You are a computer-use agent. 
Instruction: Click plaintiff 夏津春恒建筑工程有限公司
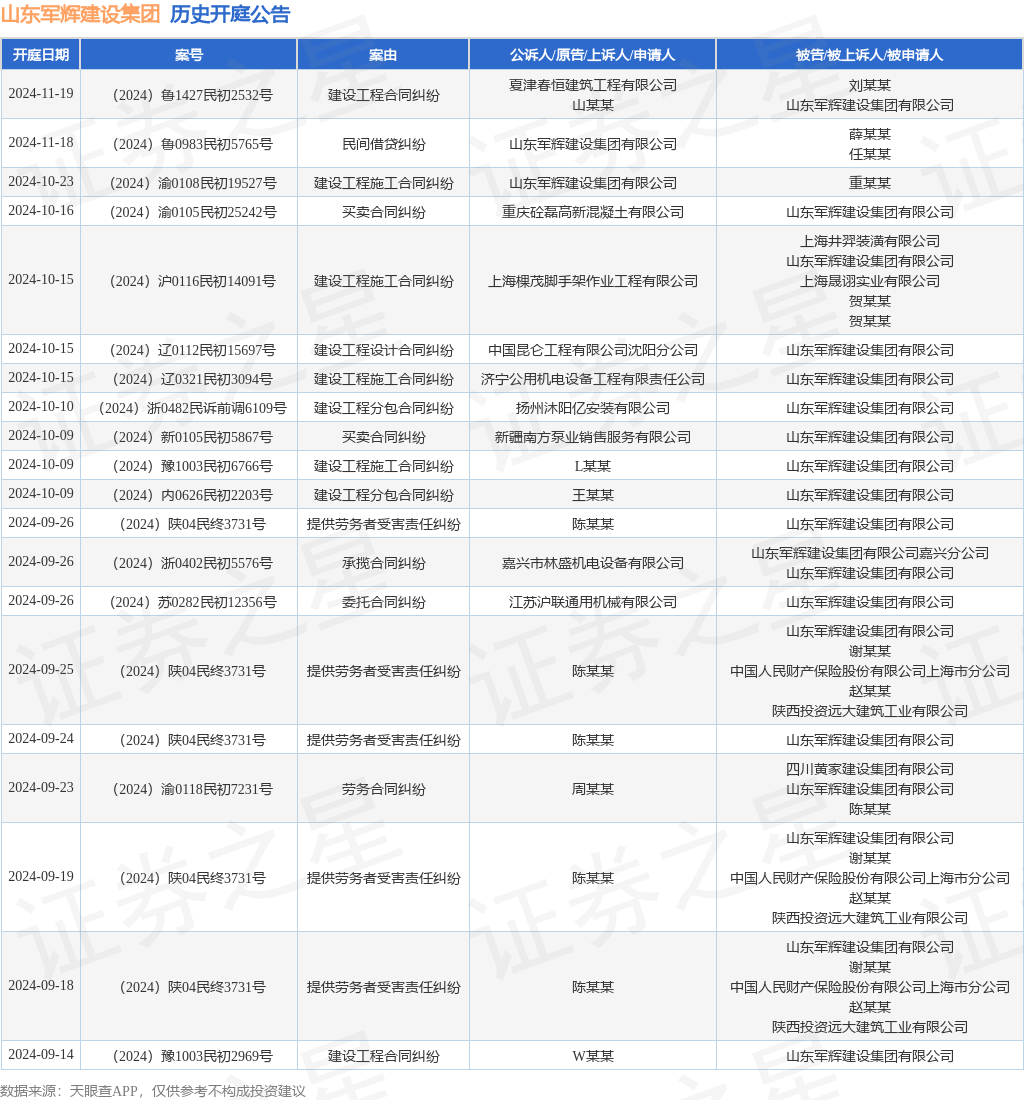(593, 85)
